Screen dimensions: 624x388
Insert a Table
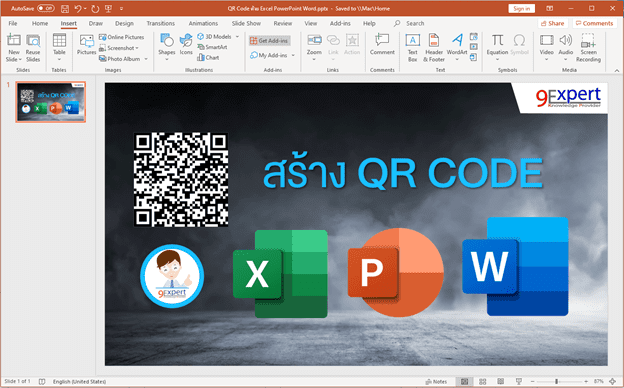point(59,47)
